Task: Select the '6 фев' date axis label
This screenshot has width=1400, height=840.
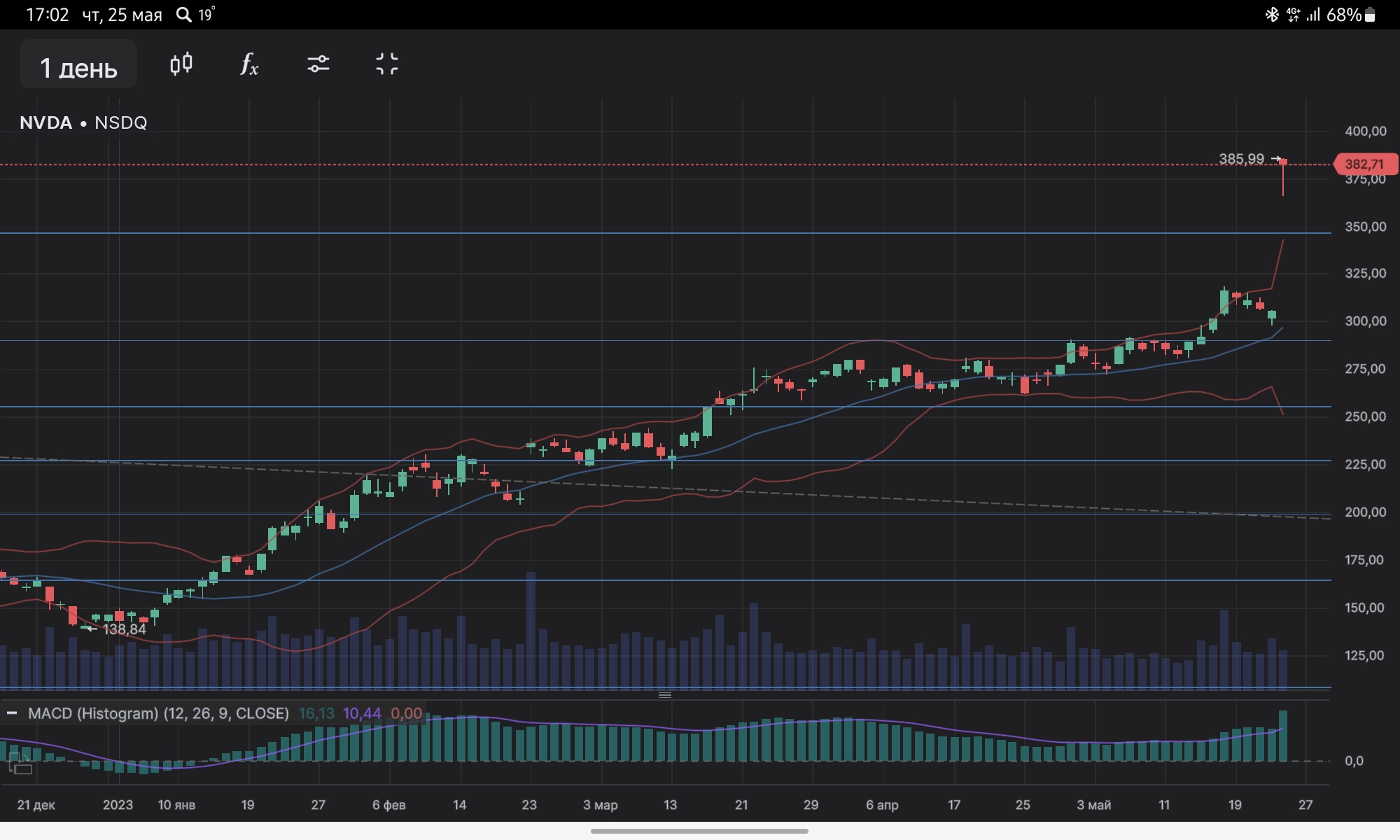Action: point(389,804)
